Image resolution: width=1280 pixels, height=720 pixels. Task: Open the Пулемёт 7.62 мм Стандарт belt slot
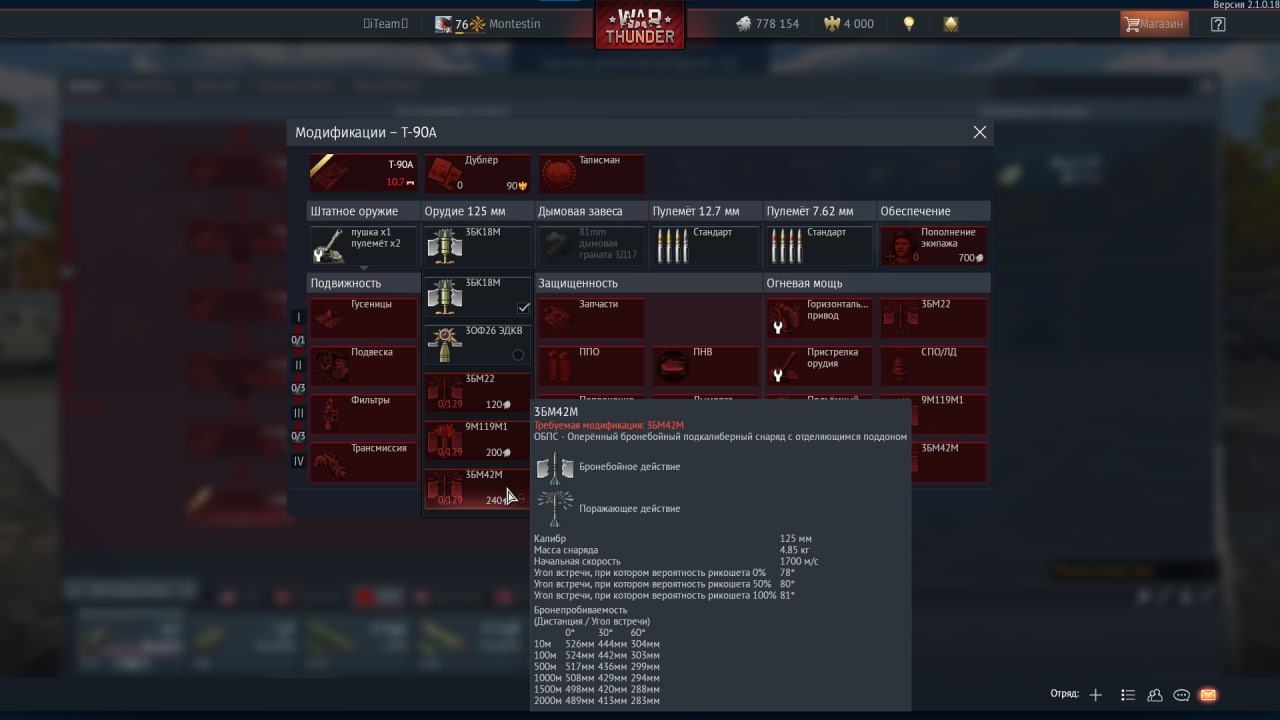[x=819, y=245]
